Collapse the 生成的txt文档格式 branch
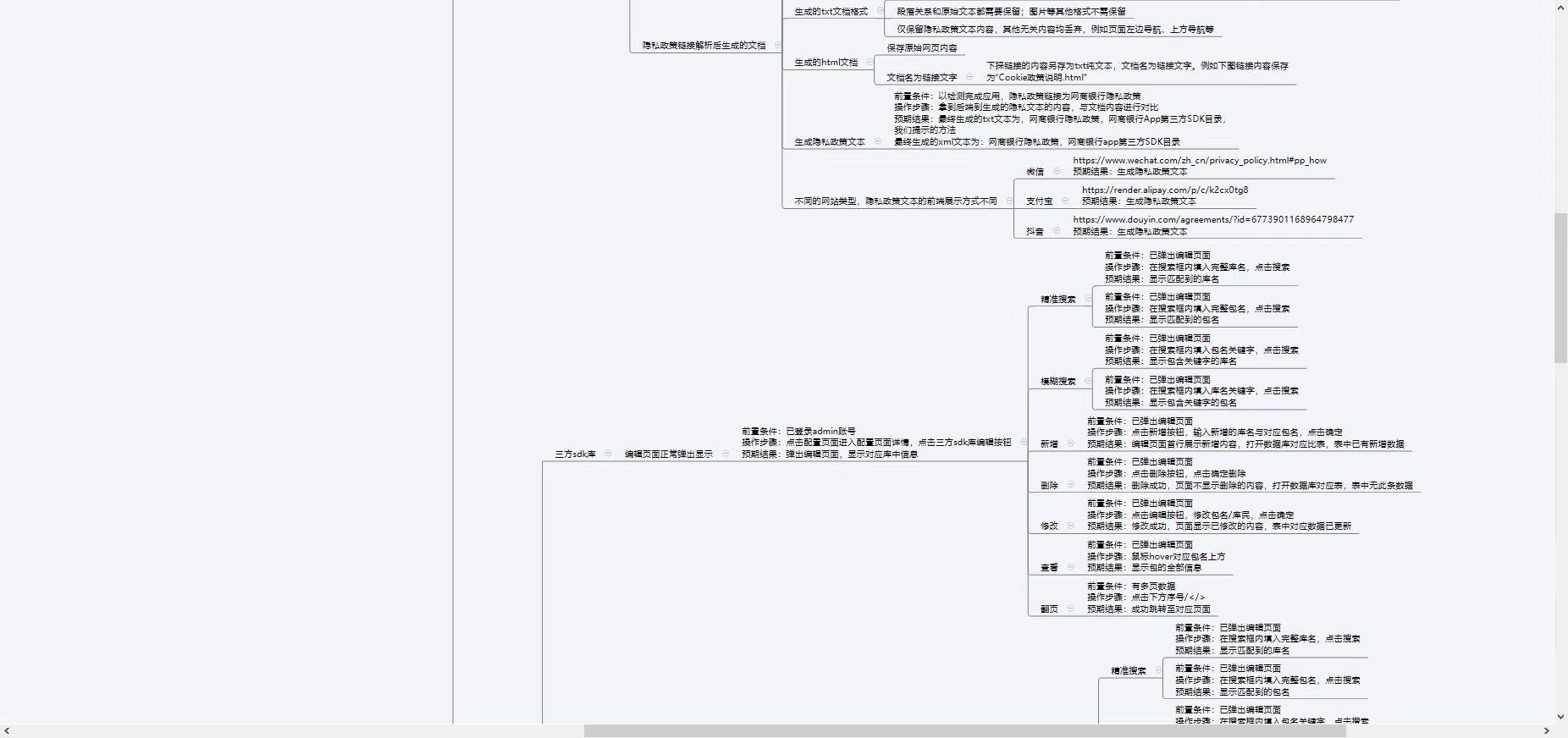Image resolution: width=1568 pixels, height=738 pixels. tap(881, 11)
